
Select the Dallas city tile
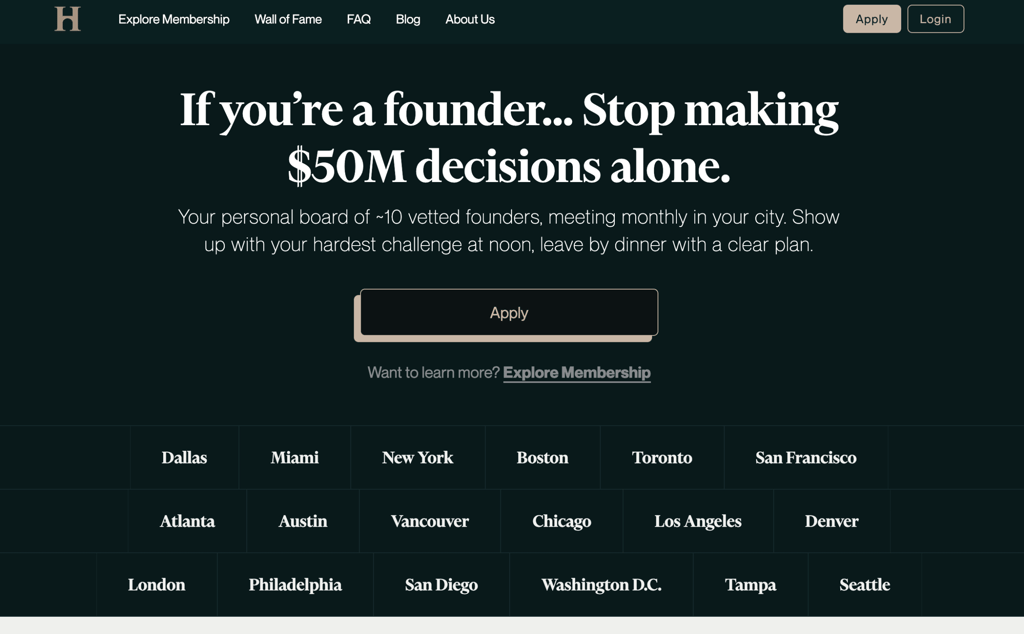coord(184,457)
